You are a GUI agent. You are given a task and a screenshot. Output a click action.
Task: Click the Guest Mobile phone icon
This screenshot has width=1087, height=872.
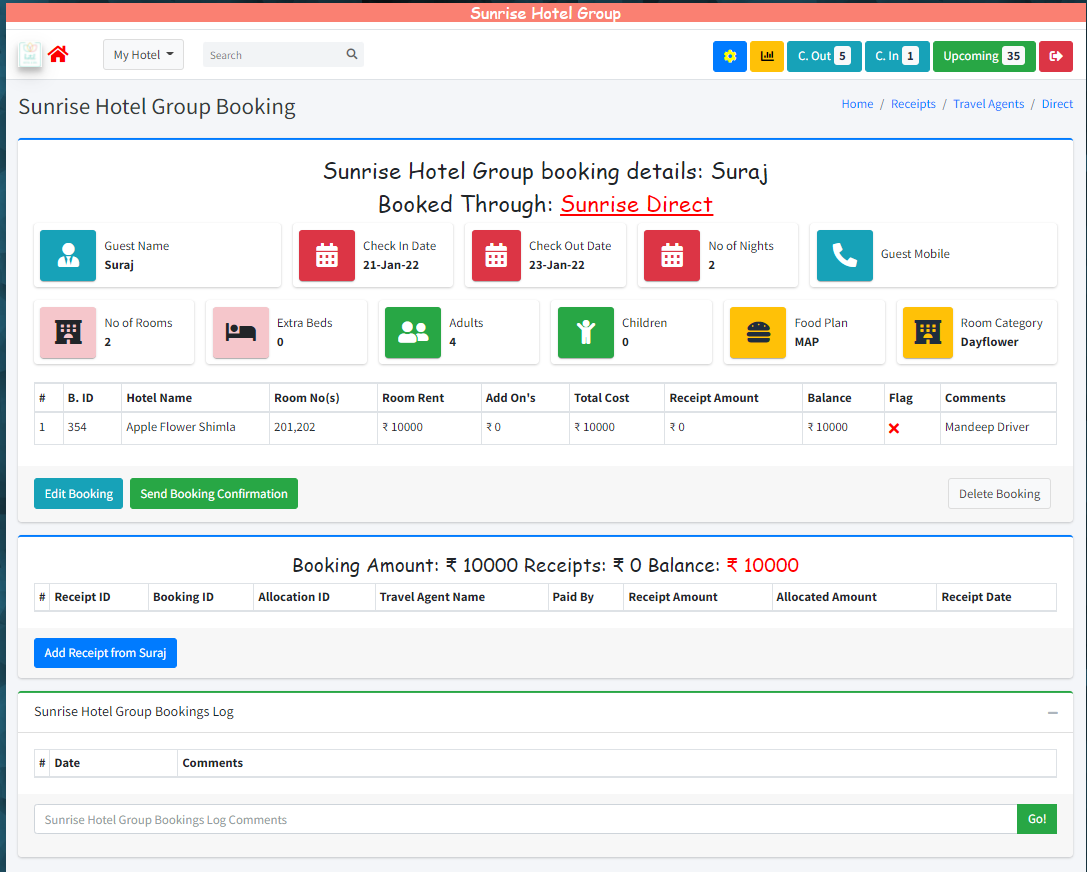(845, 256)
